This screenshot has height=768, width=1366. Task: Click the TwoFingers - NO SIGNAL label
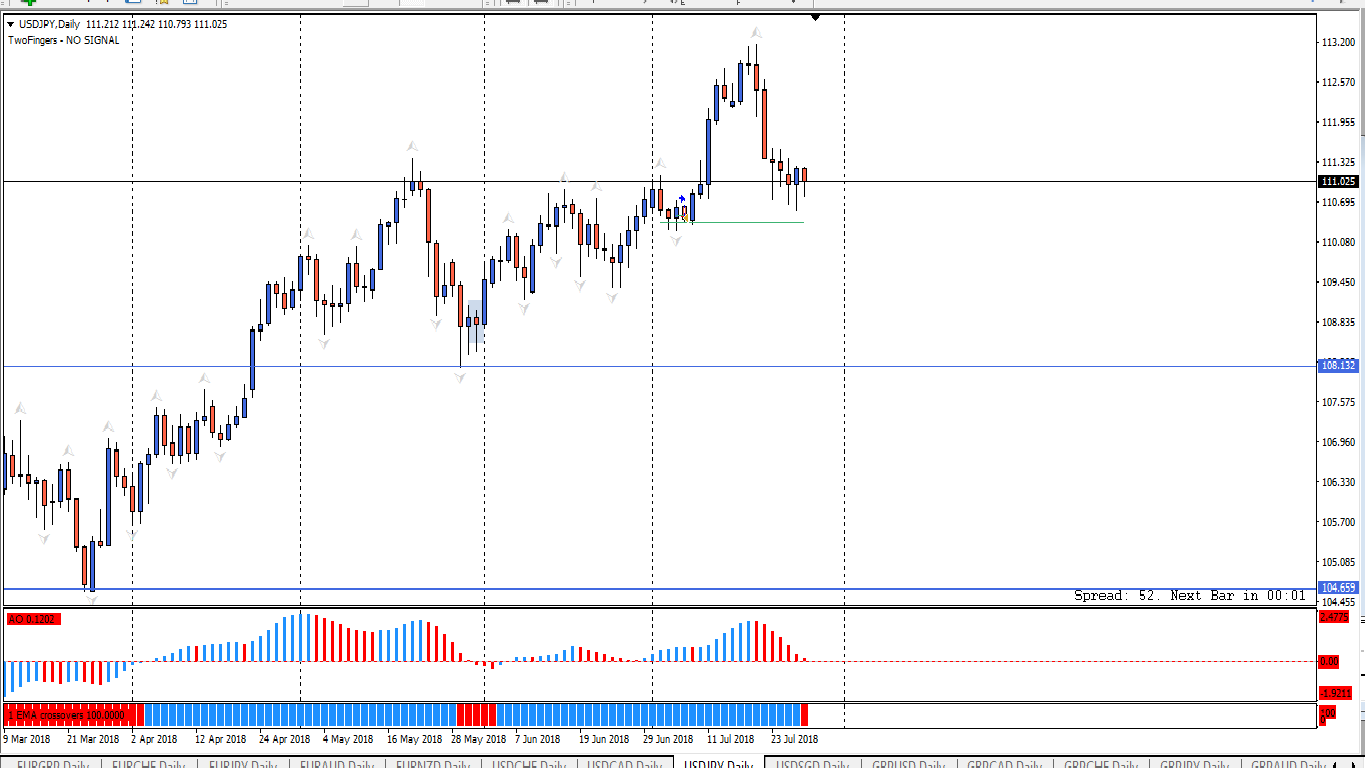63,40
